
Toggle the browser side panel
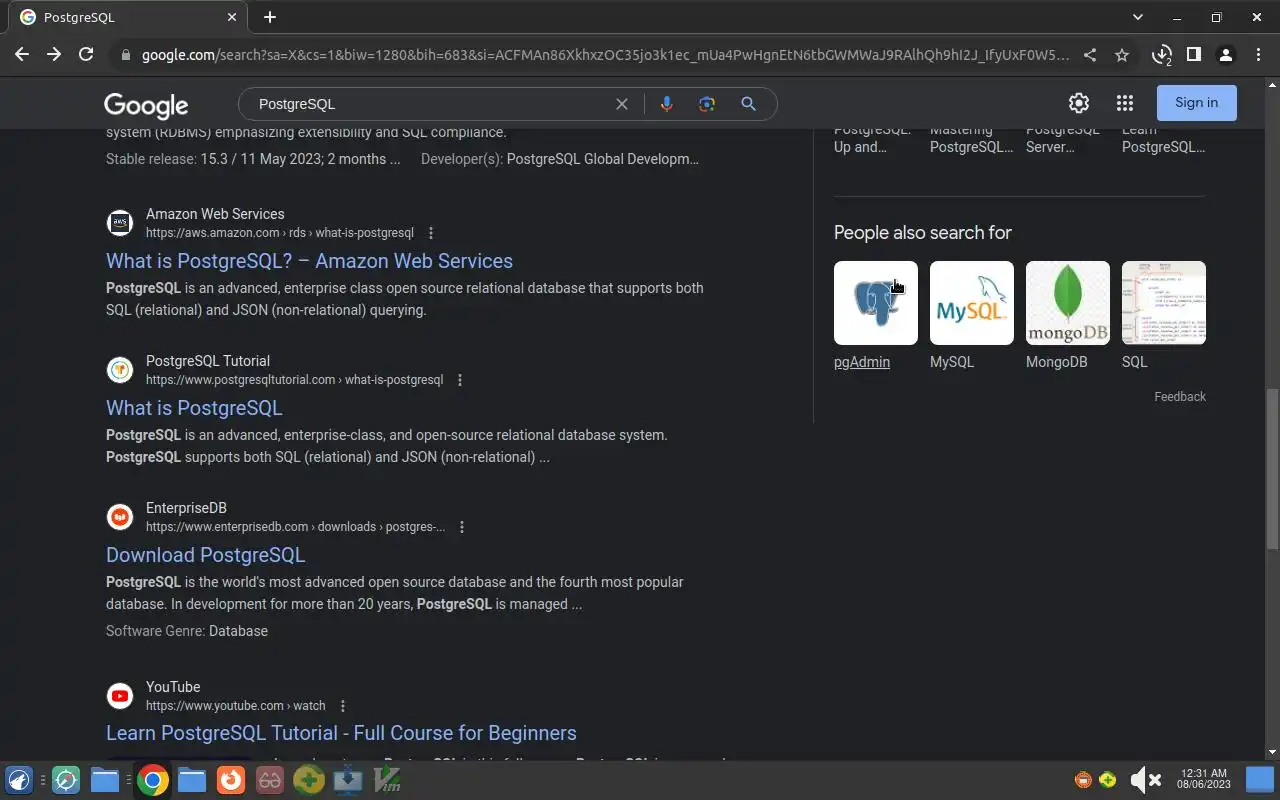point(1193,55)
